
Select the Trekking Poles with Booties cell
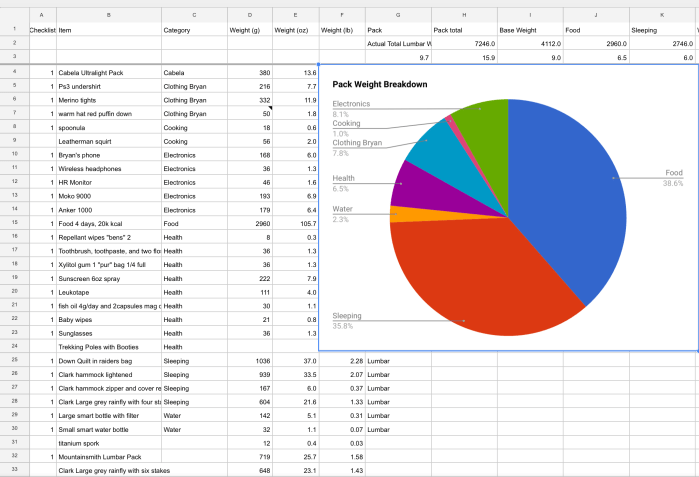(108, 346)
